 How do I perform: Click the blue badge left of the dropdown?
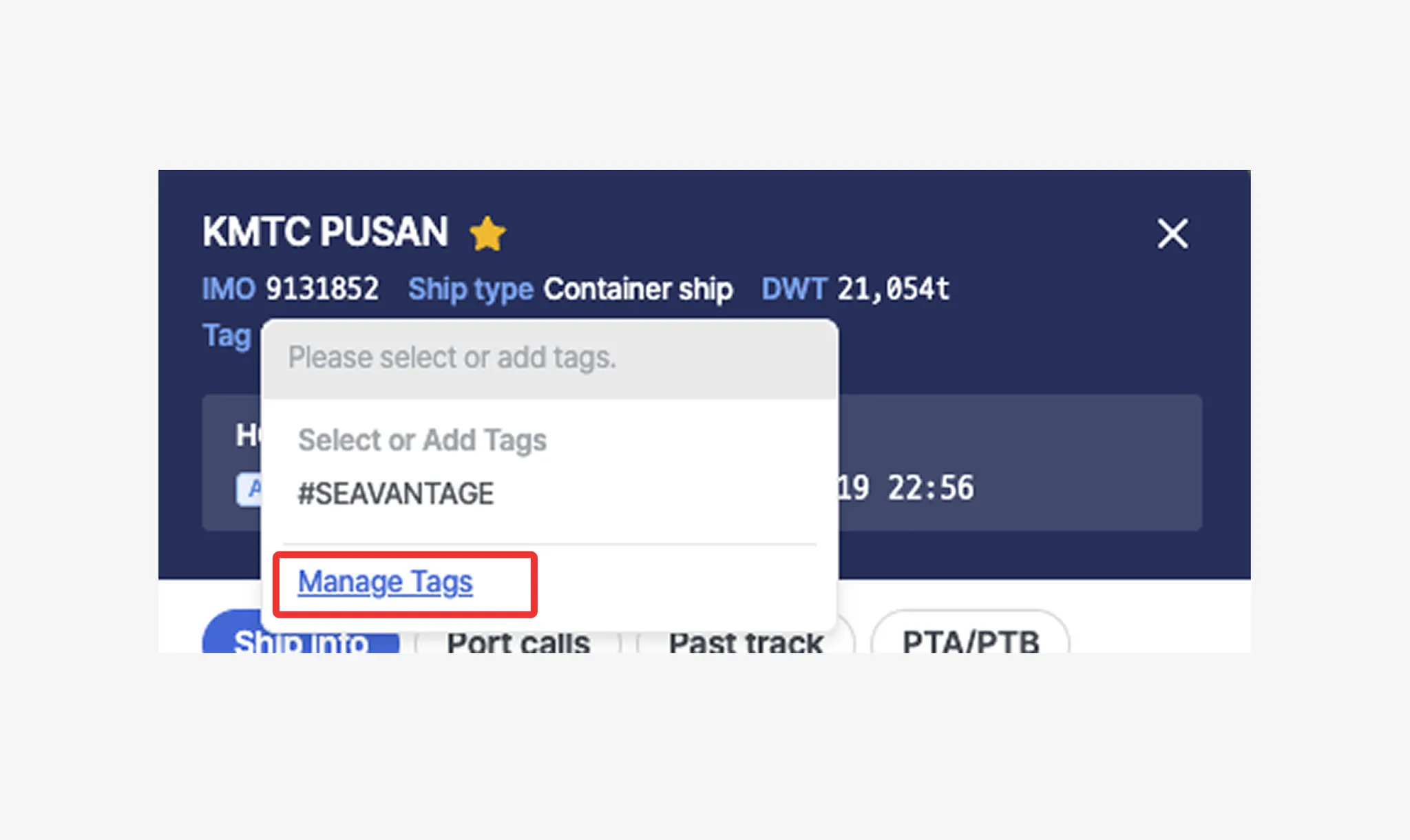[x=249, y=490]
